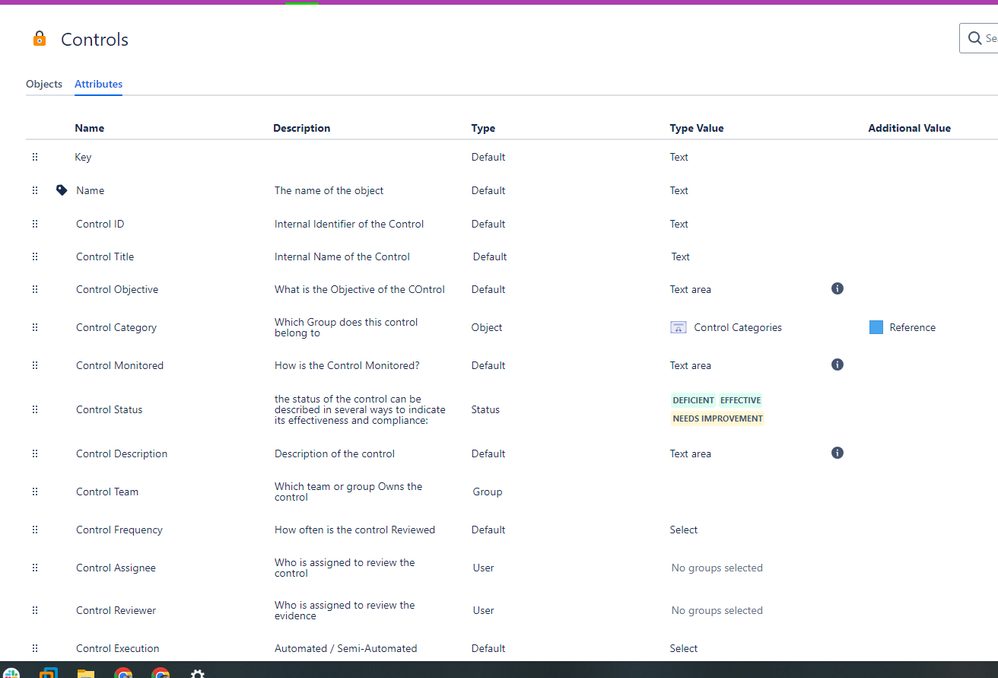Click the info icon beside Control Description
Screen dimensions: 998x678
click(837, 452)
